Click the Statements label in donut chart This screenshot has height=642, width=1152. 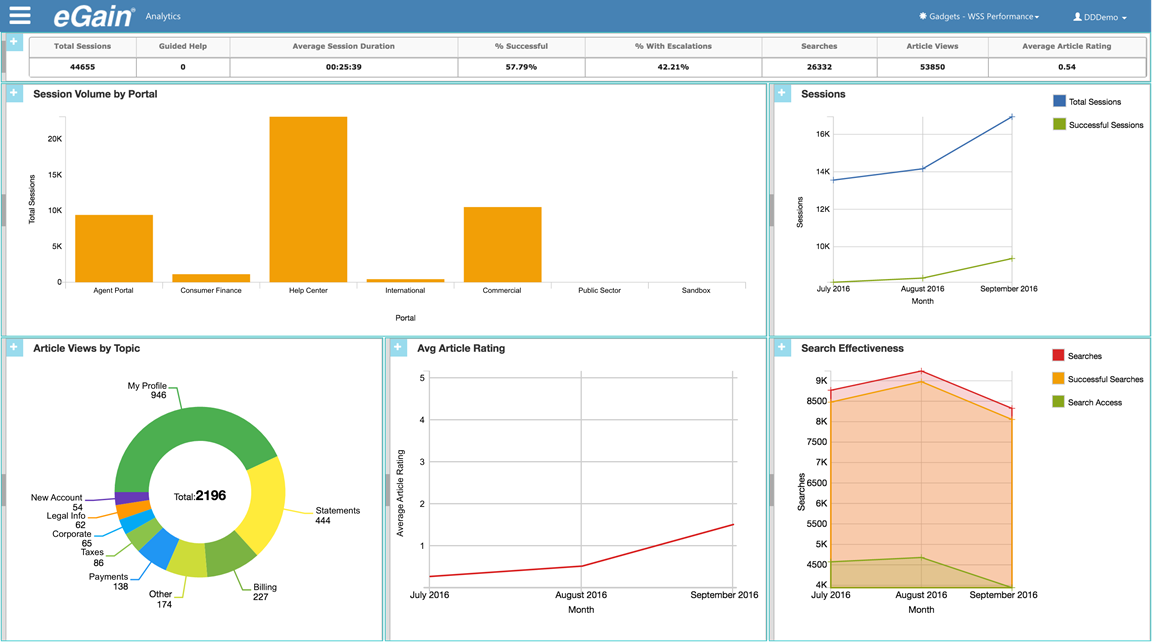tap(337, 510)
